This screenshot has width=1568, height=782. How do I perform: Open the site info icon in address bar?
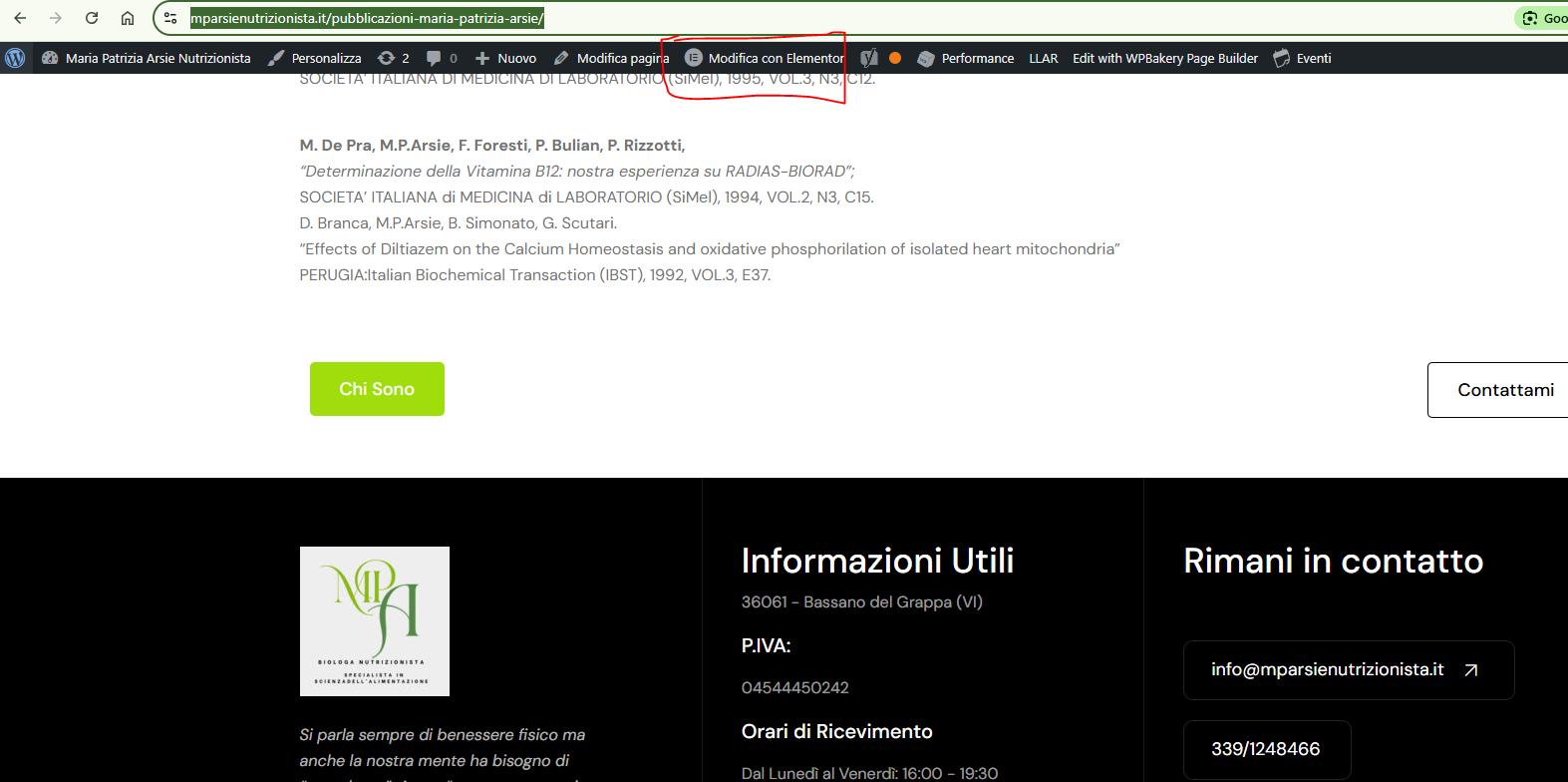[170, 18]
